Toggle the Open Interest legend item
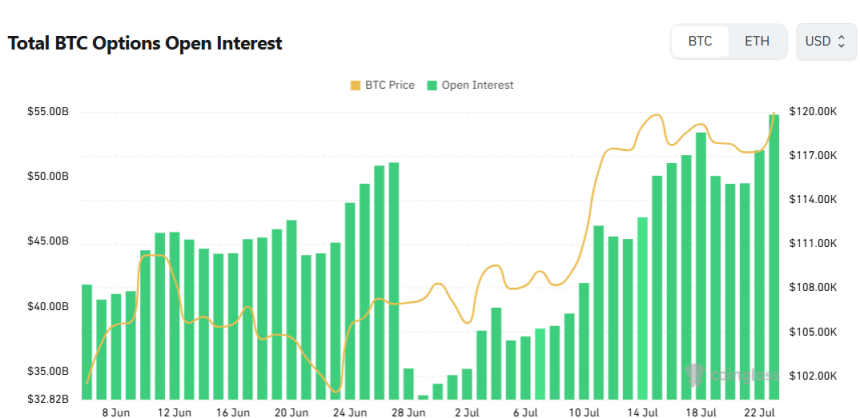The width and height of the screenshot is (860, 418). 471,85
